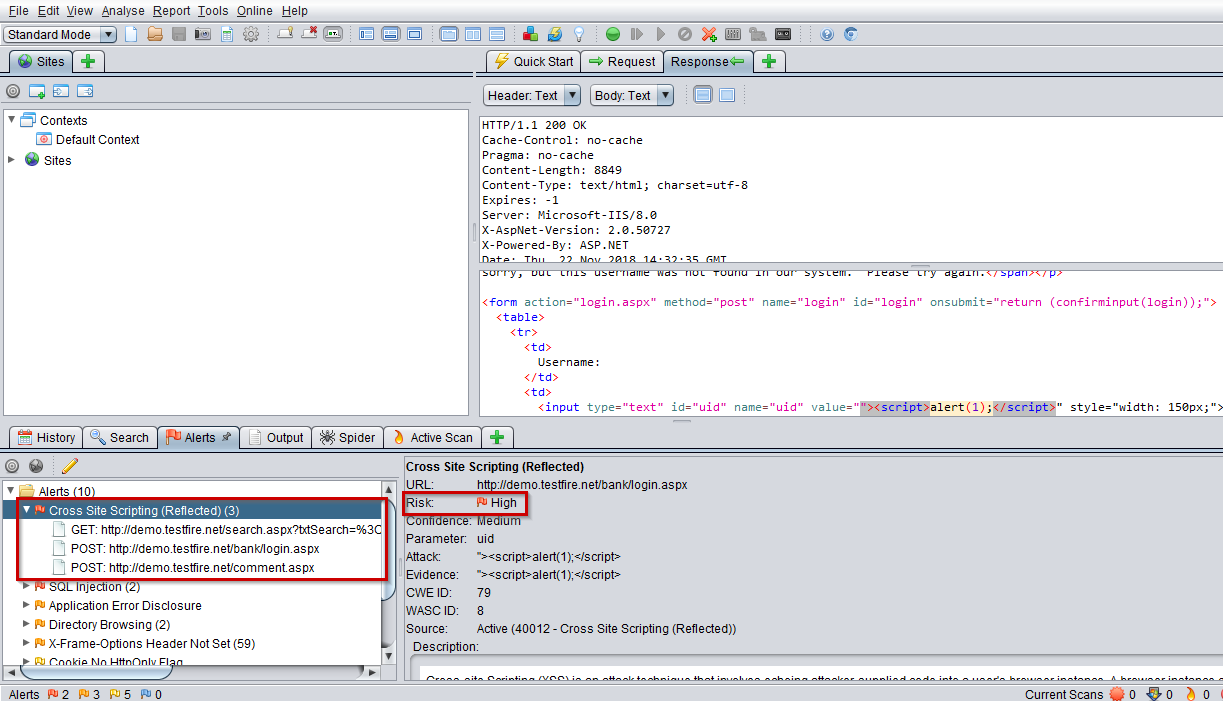Click Export Context icon in Sites panel
This screenshot has width=1223, height=701.
pyautogui.click(x=85, y=91)
